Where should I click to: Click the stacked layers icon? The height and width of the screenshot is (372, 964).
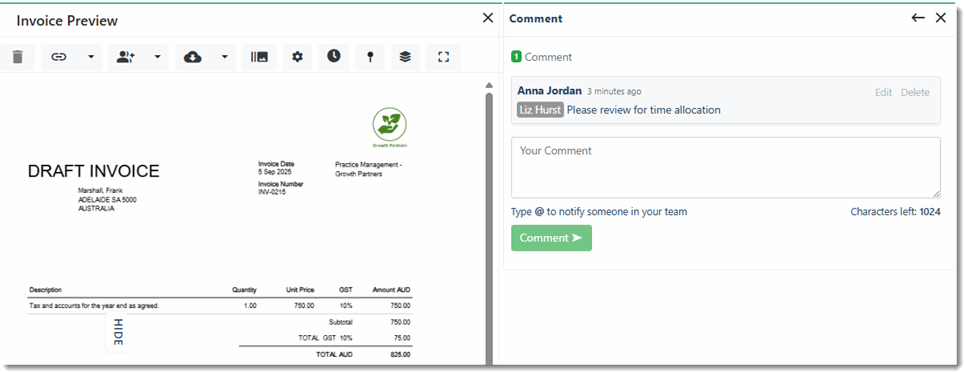point(405,57)
